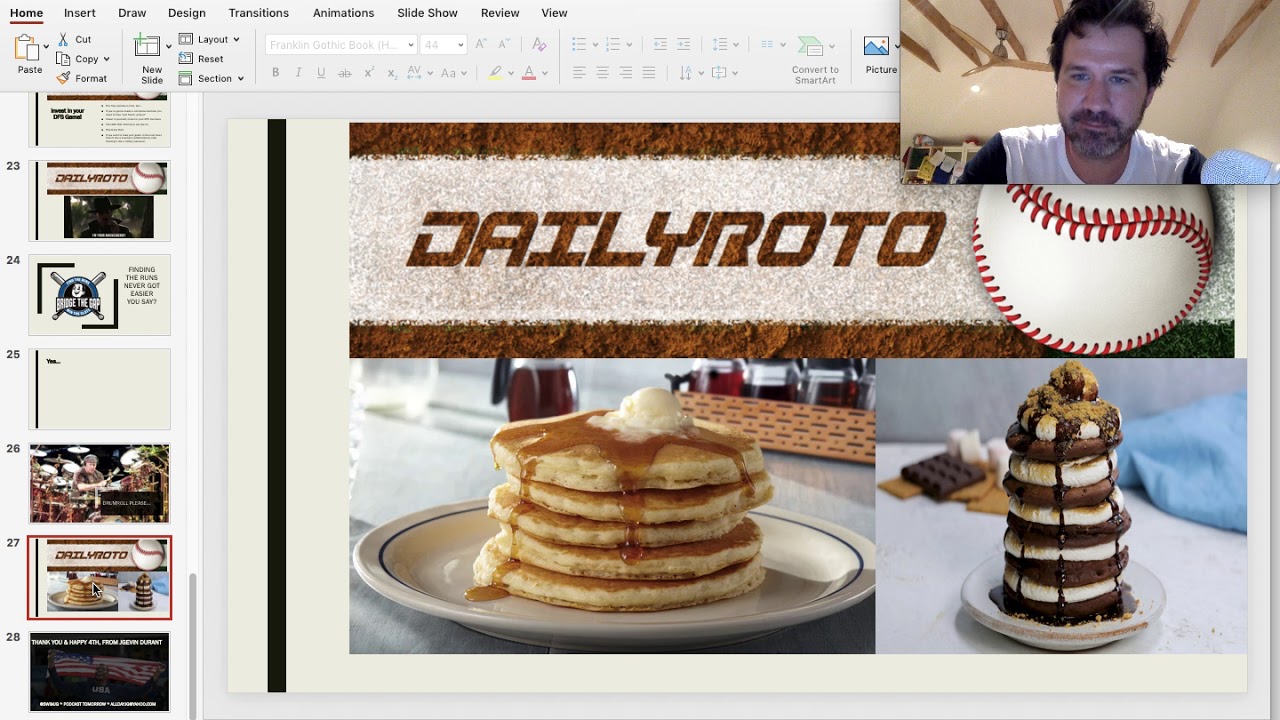Select slide 25 thumbnail
1280x720 pixels.
(x=99, y=389)
